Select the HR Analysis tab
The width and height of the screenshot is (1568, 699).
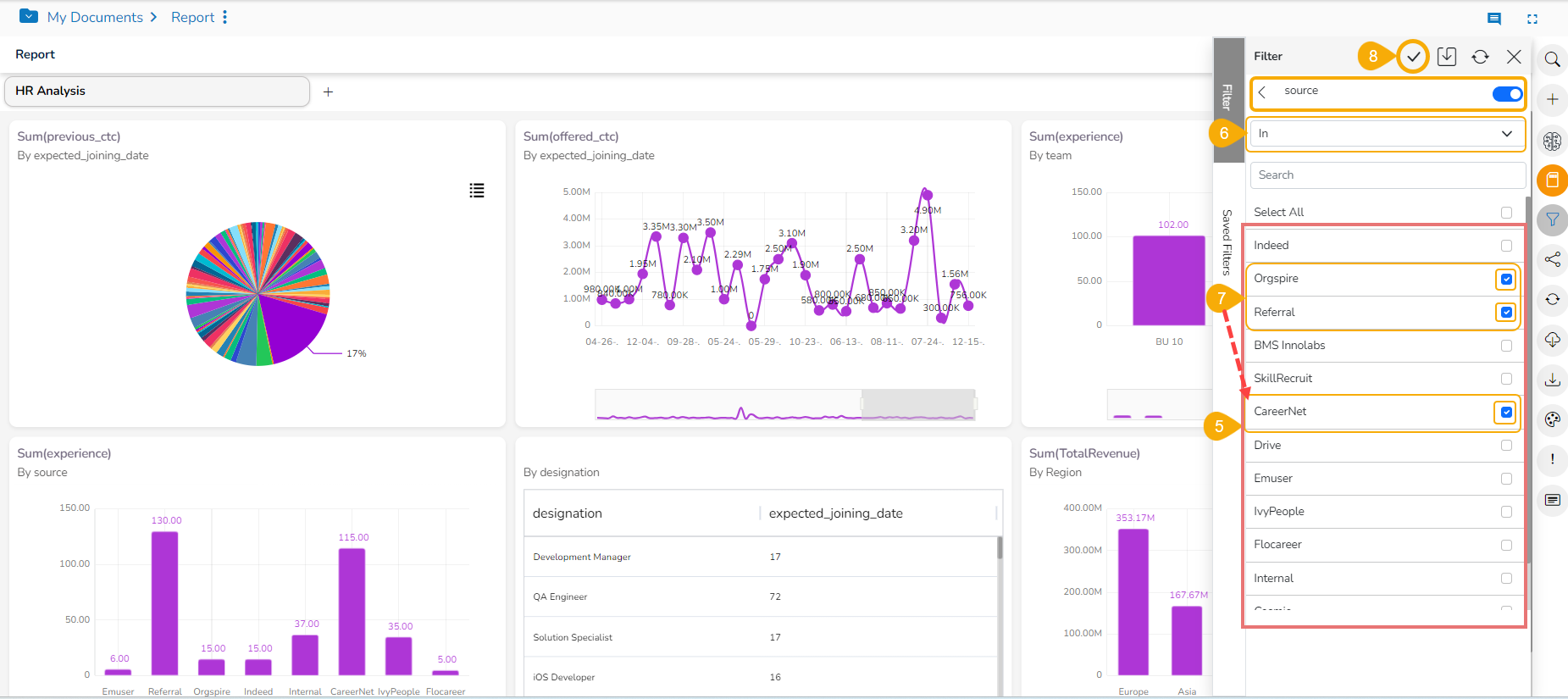click(157, 92)
